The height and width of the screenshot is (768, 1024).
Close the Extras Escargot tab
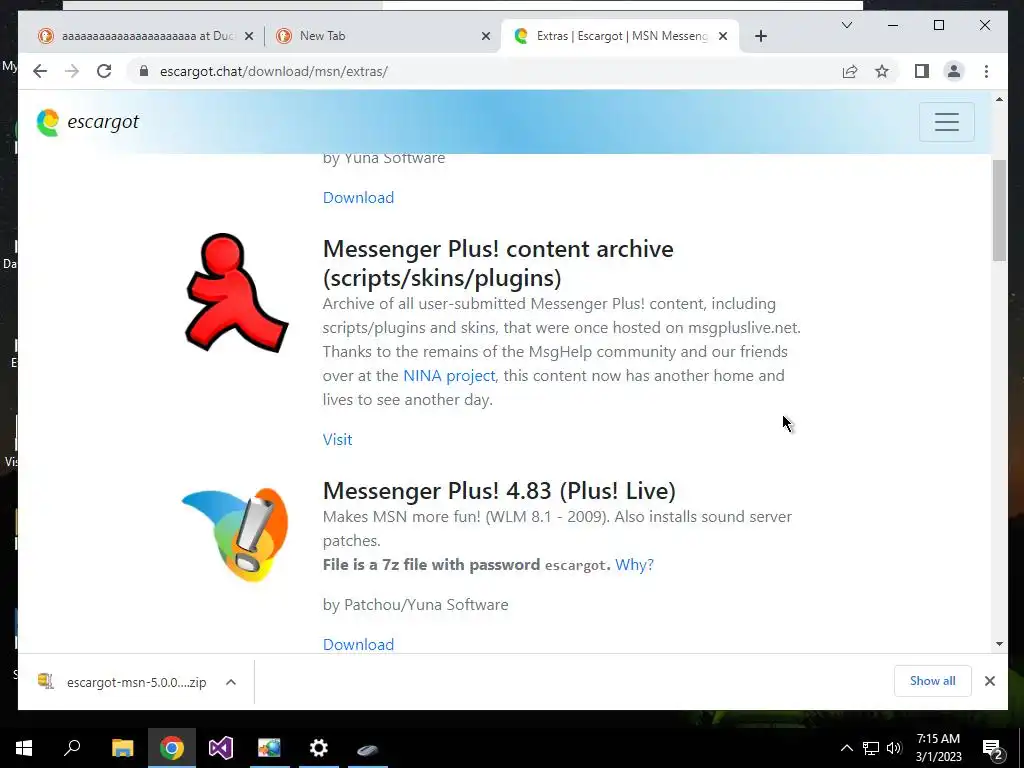(723, 37)
